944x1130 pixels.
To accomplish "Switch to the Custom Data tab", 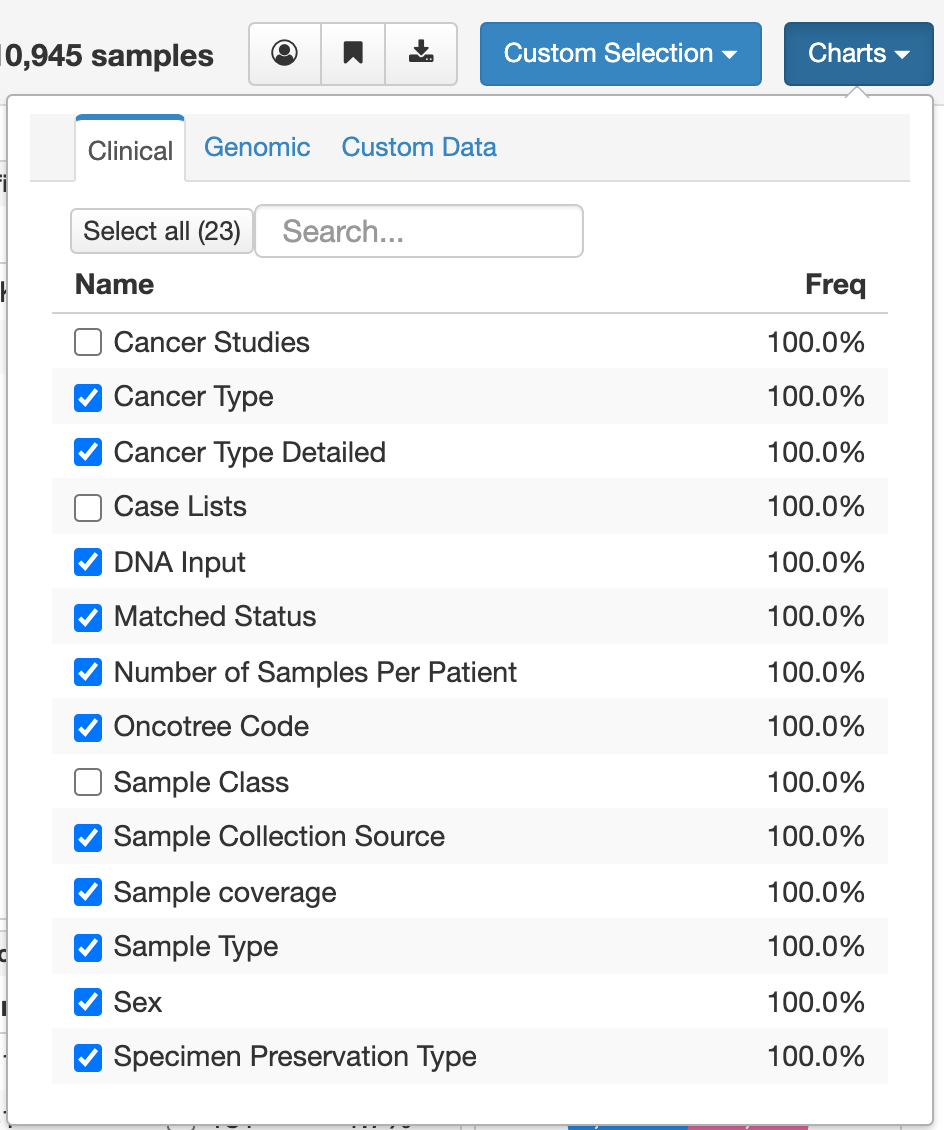I will pyautogui.click(x=419, y=147).
